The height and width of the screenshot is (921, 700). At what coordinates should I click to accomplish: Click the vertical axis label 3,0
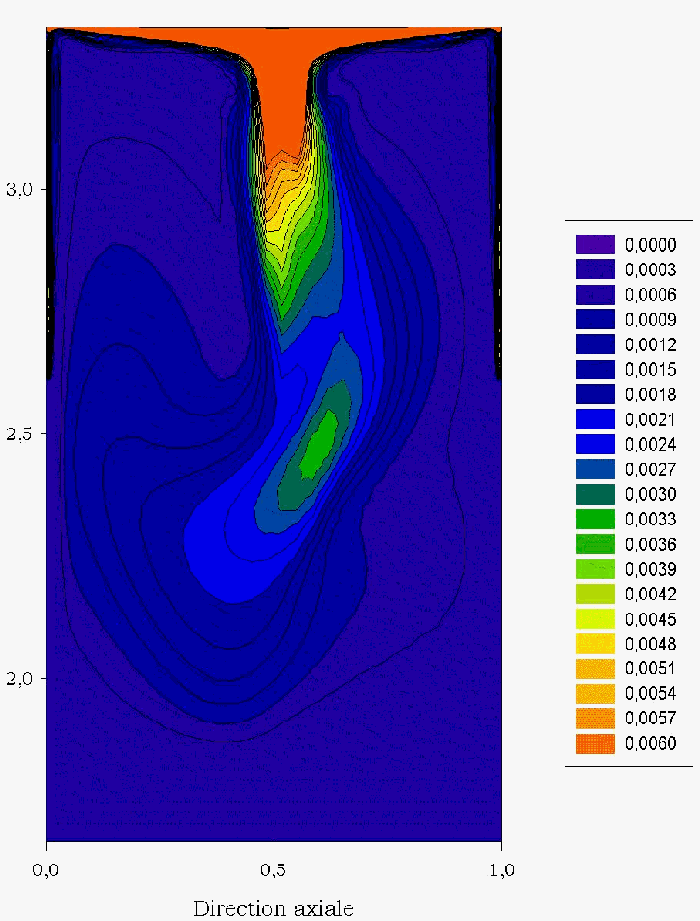pos(18,190)
